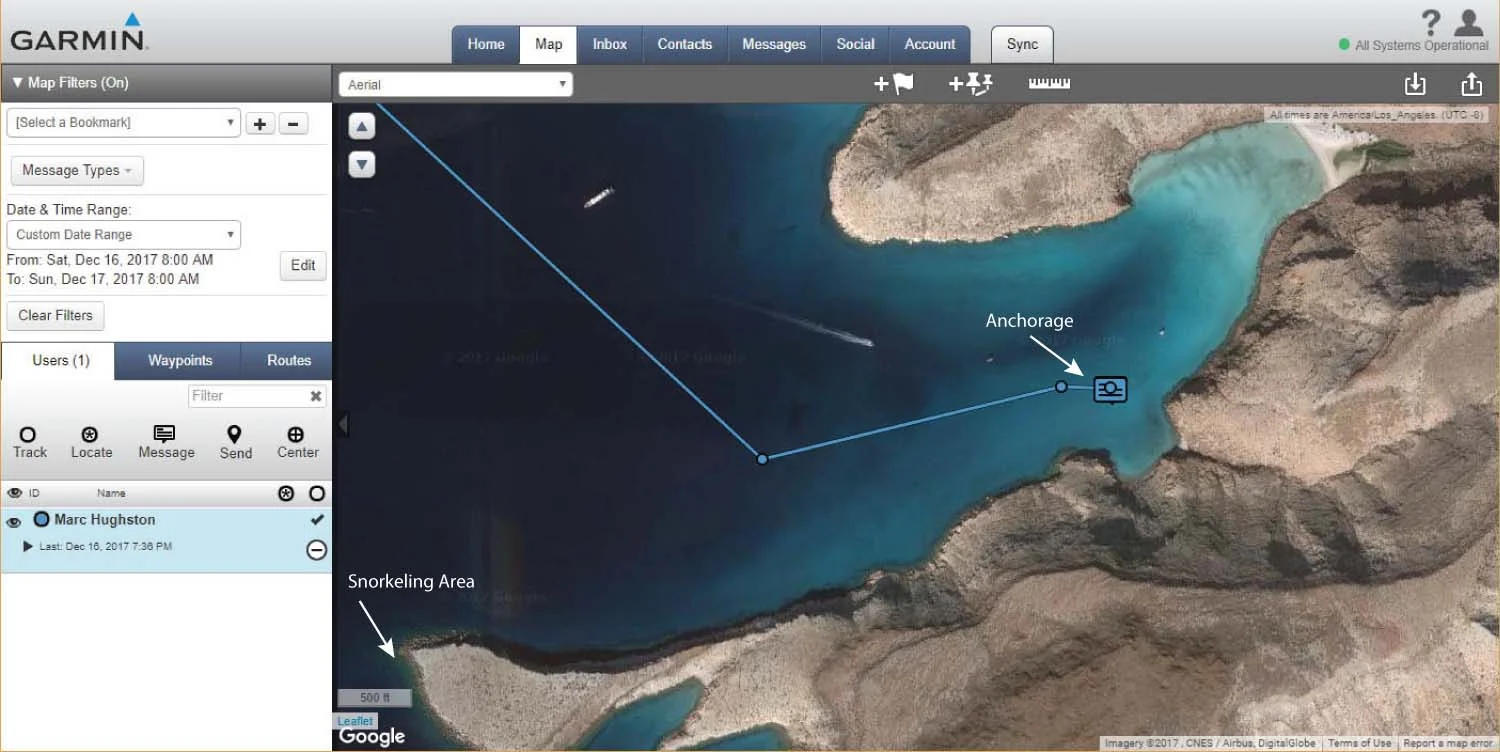Screen dimensions: 1500x752
Task: Toggle visibility eye in list header
Action: click(14, 493)
